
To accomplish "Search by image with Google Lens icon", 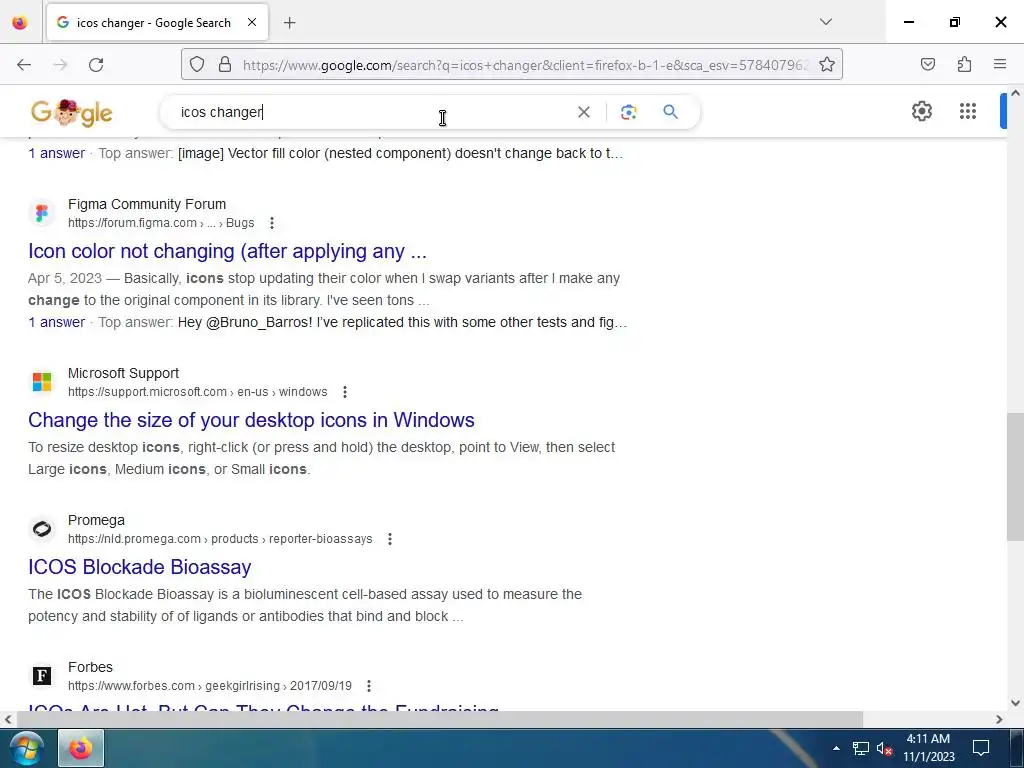I will pos(628,112).
